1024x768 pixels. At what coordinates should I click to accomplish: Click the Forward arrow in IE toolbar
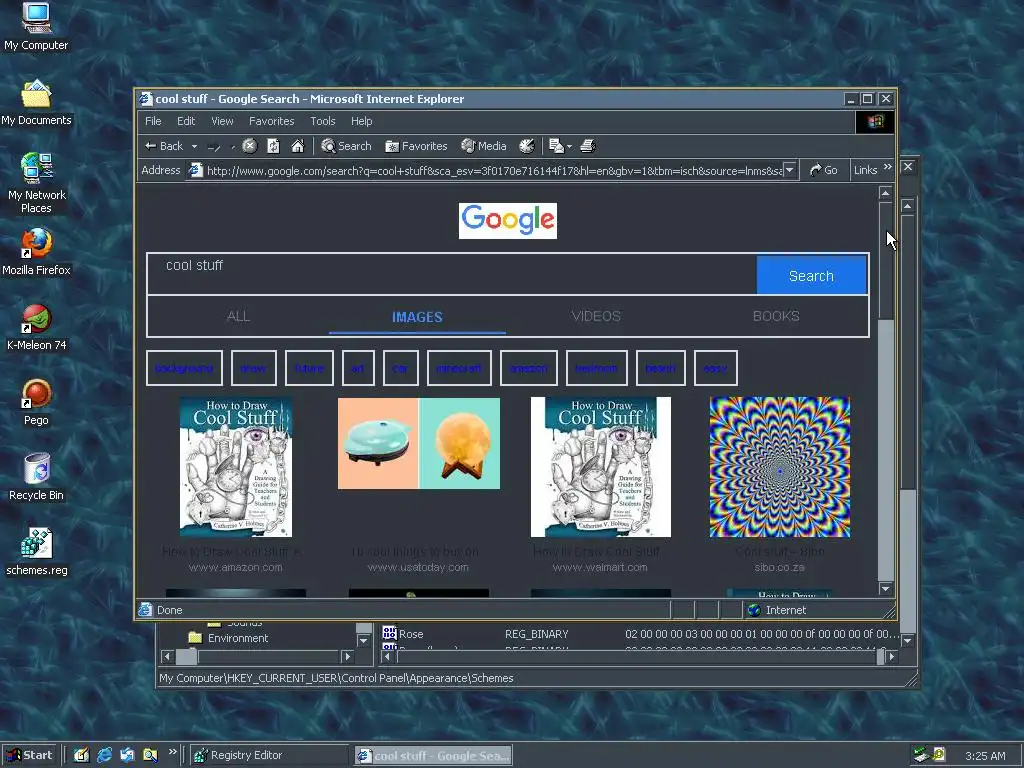pos(214,147)
